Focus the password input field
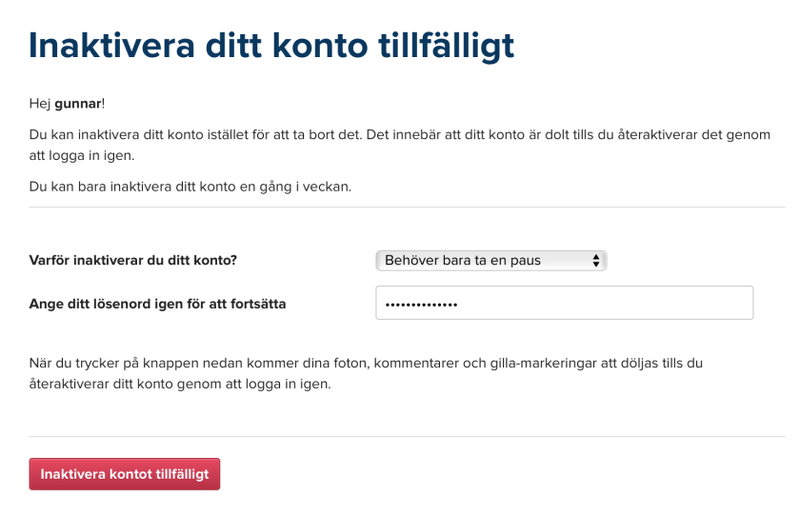 click(564, 303)
